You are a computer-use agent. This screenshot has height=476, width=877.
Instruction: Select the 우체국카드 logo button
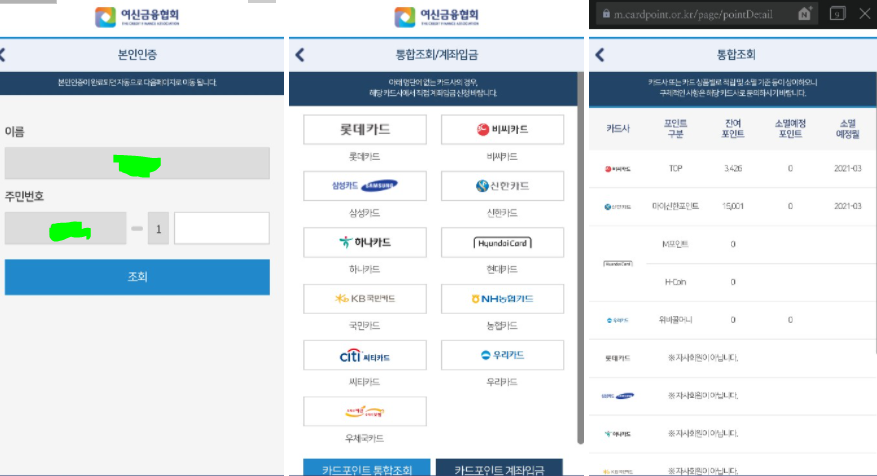tap(365, 412)
